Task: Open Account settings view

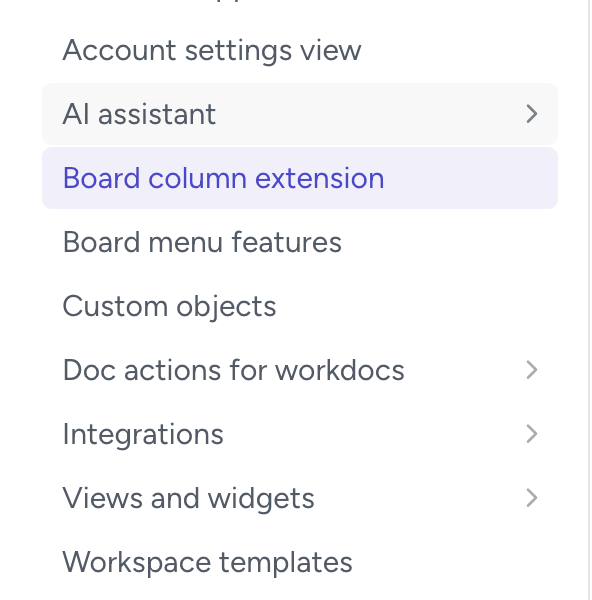Action: click(x=212, y=50)
